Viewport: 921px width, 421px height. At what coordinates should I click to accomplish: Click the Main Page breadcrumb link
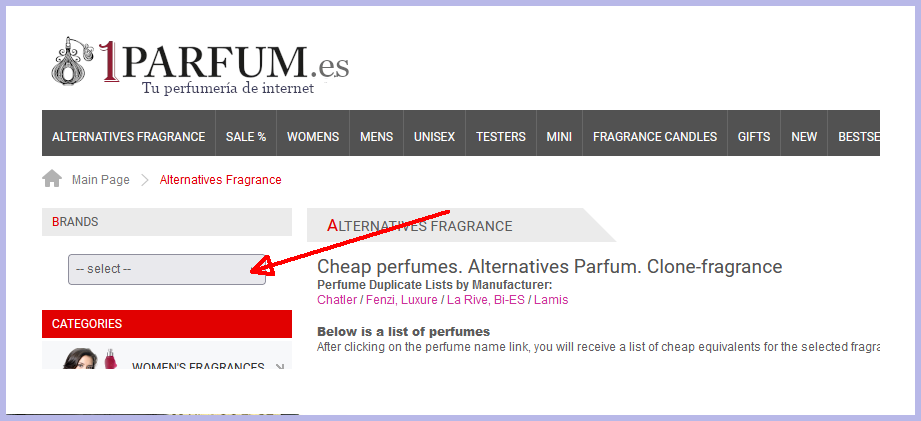point(100,180)
